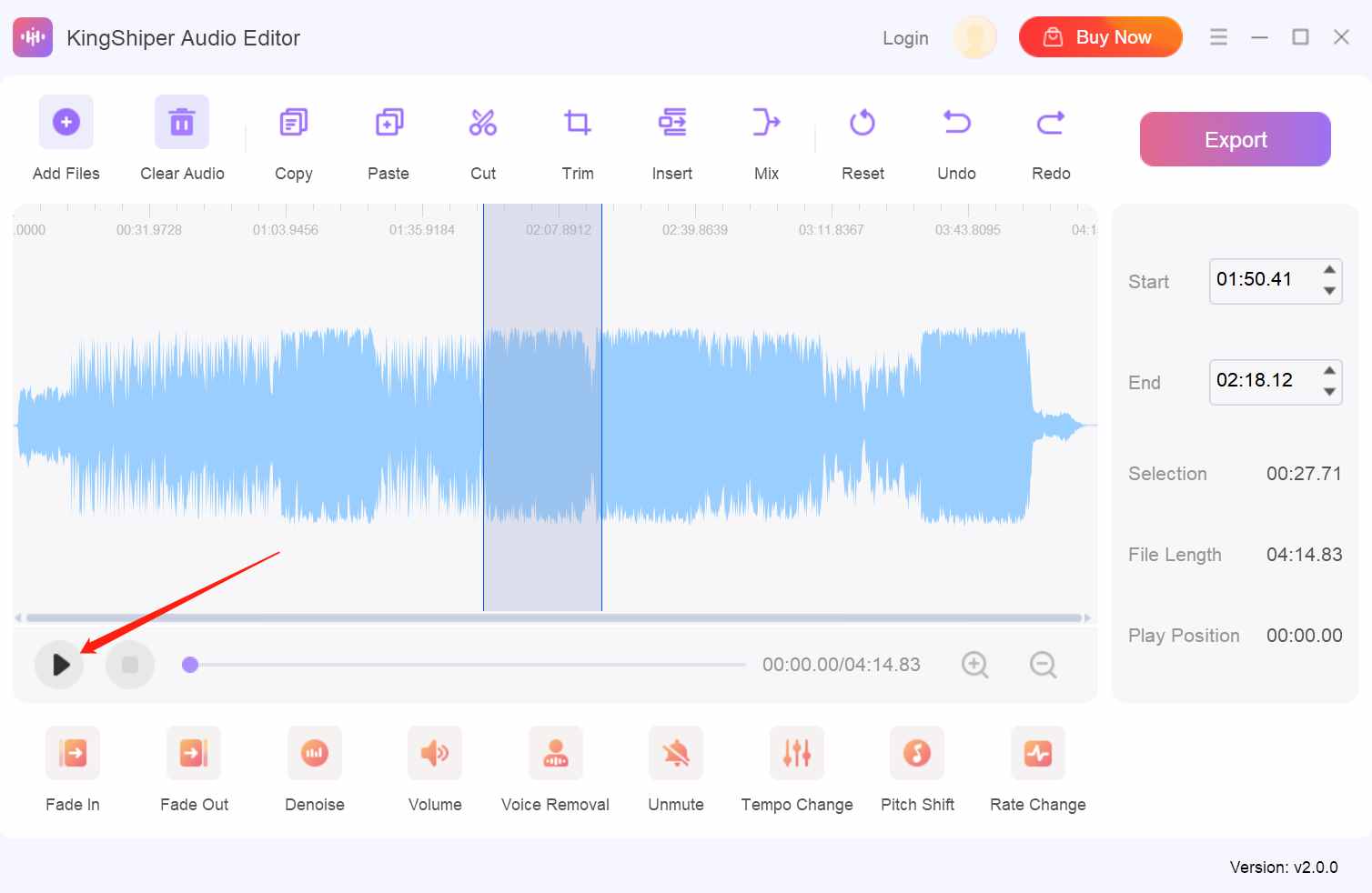Click the Selection value 00:27.71
This screenshot has height=893, width=1372.
pyautogui.click(x=1304, y=474)
